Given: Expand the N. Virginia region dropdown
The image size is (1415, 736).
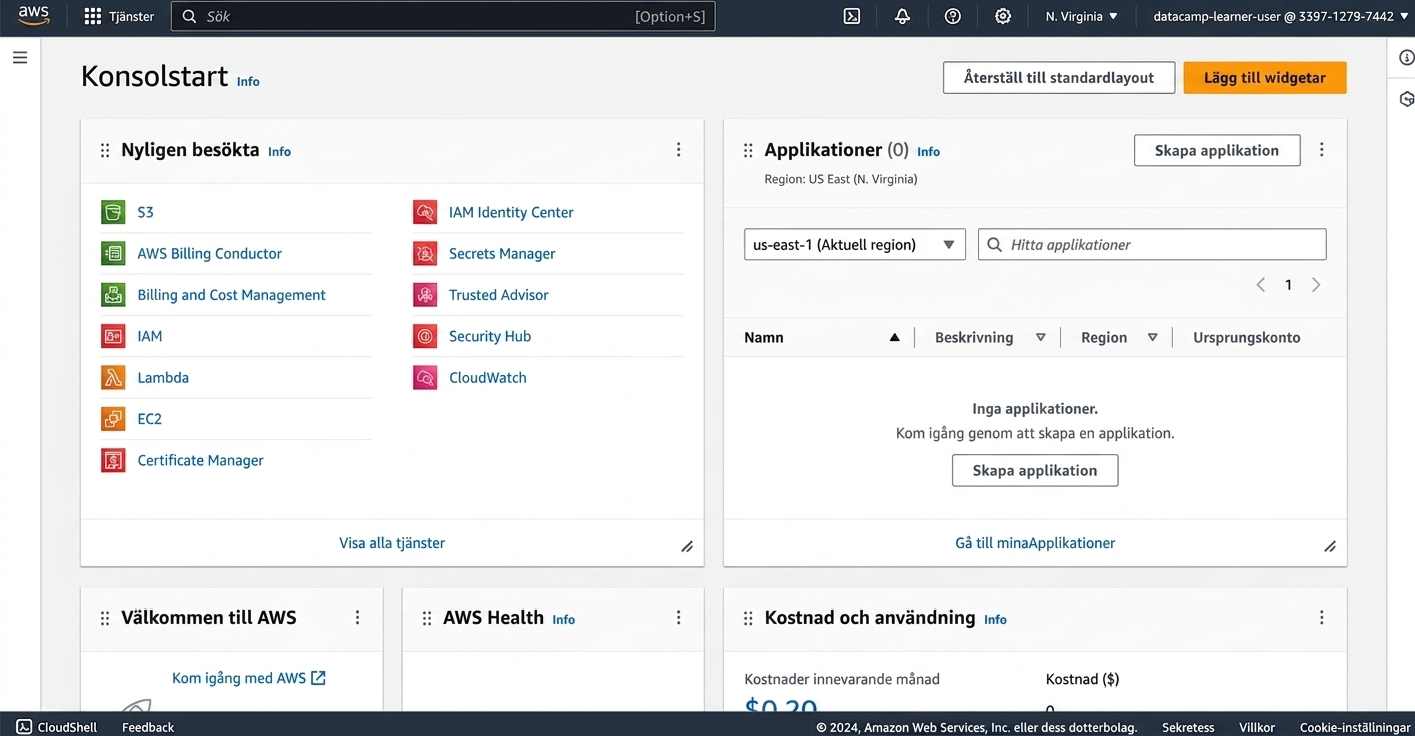Looking at the screenshot, I should [x=1082, y=16].
